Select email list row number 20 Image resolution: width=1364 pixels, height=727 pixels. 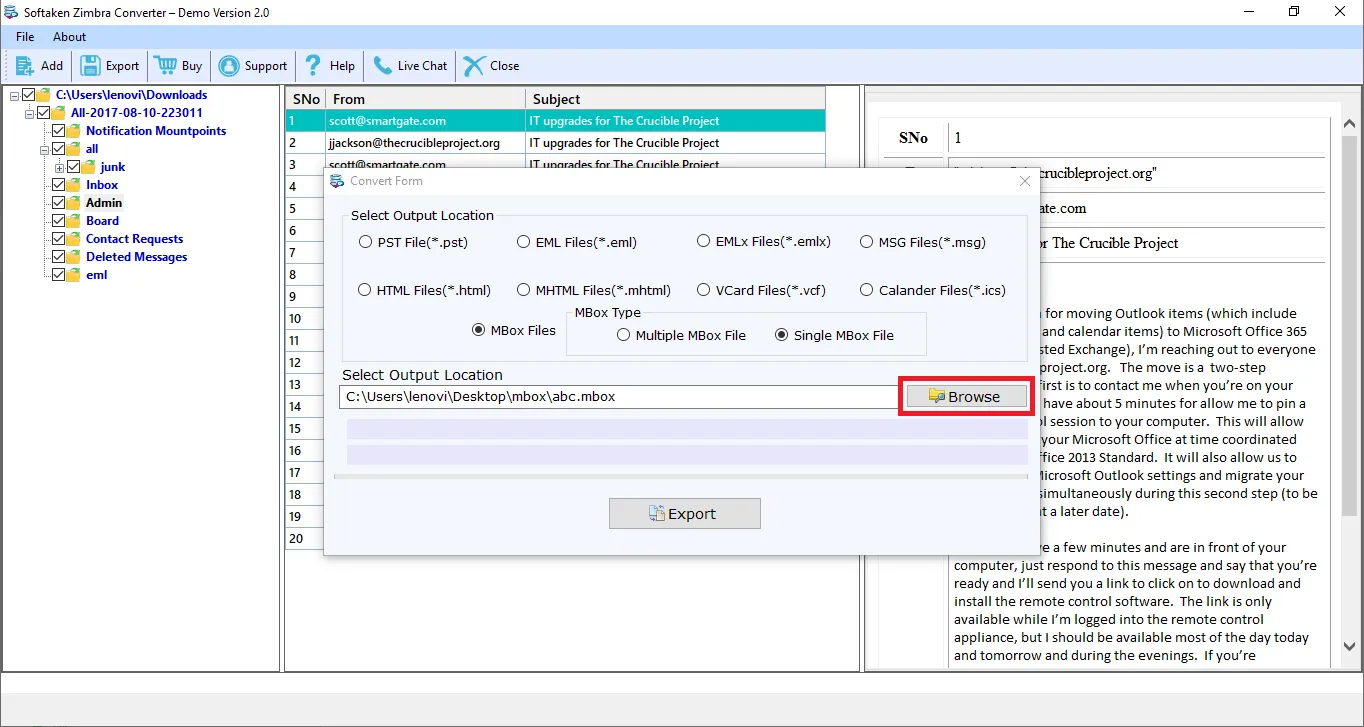[x=304, y=539]
